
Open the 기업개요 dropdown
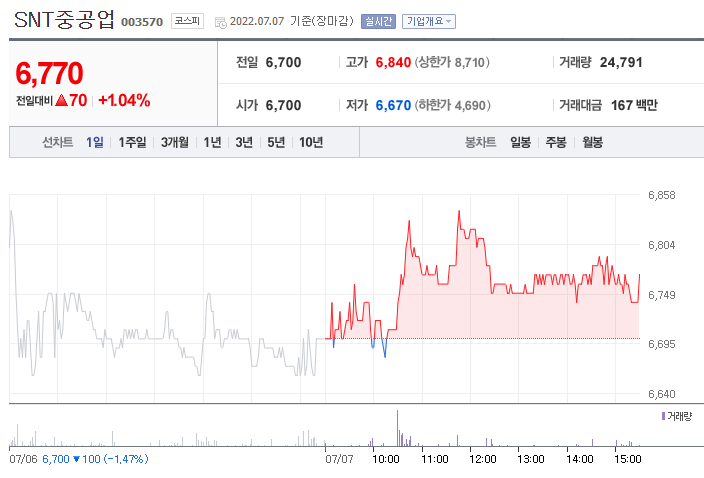(x=429, y=21)
